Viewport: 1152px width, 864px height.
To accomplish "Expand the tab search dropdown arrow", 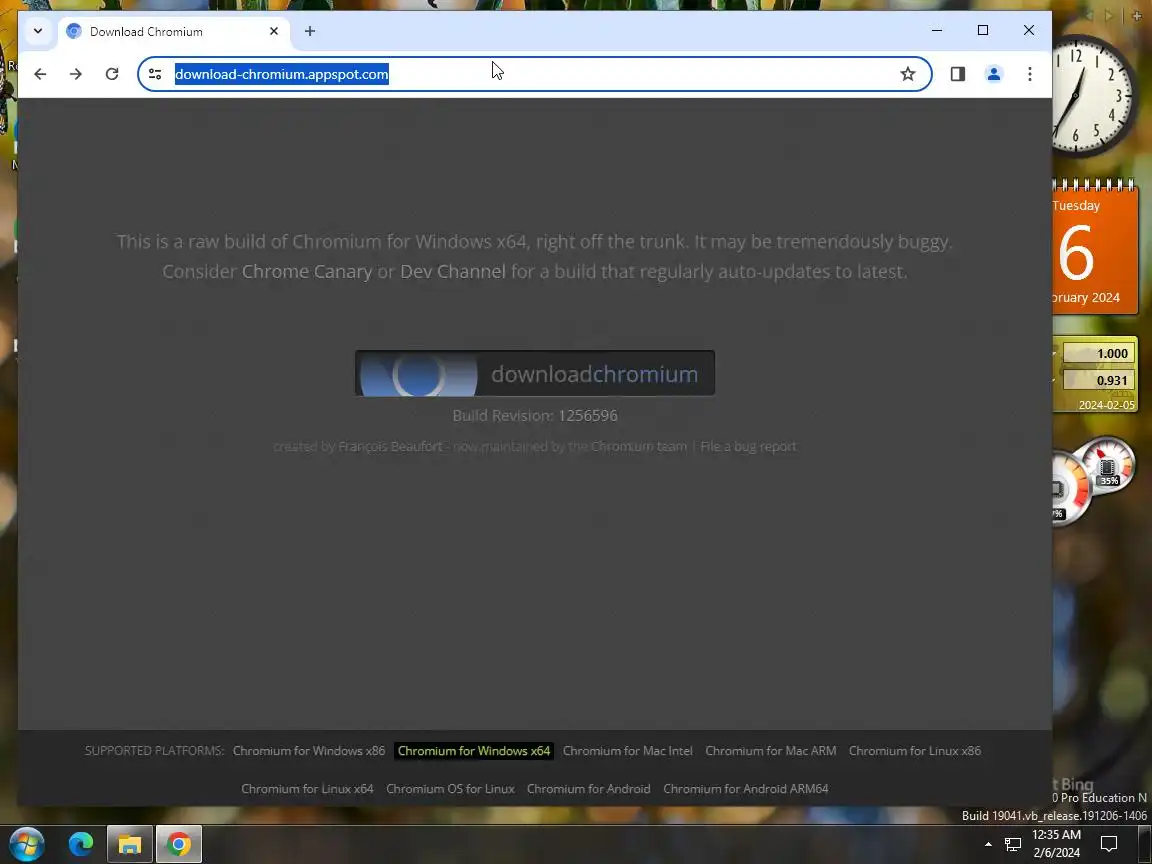I will click(38, 32).
